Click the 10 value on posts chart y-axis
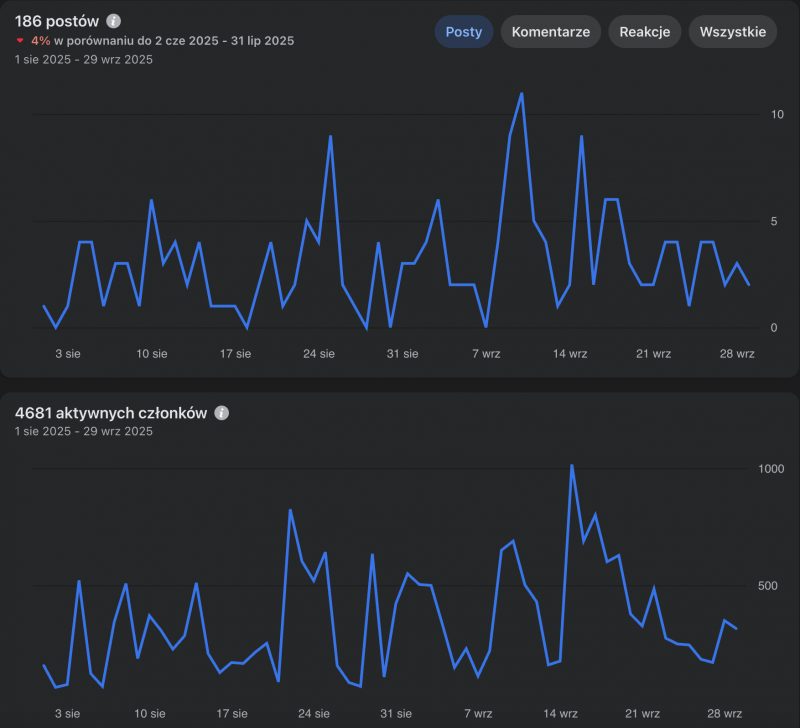Image resolution: width=800 pixels, height=728 pixels. click(x=749, y=115)
